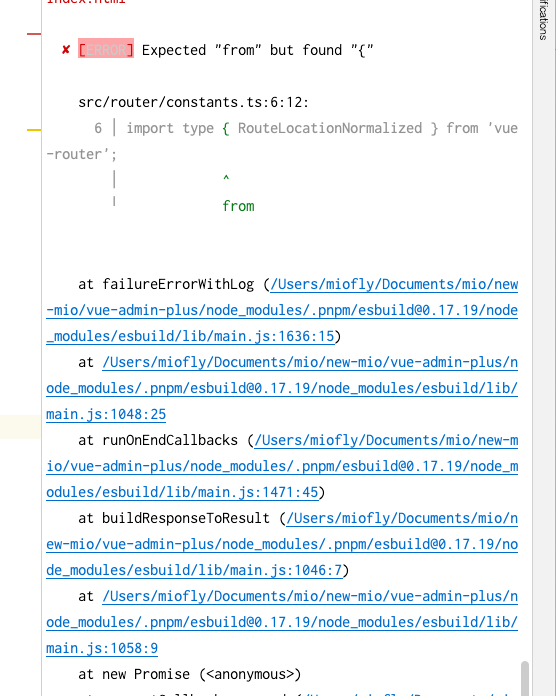
Task: Open the buildResponseToResult main.js:1046:7 link
Action: point(282,544)
